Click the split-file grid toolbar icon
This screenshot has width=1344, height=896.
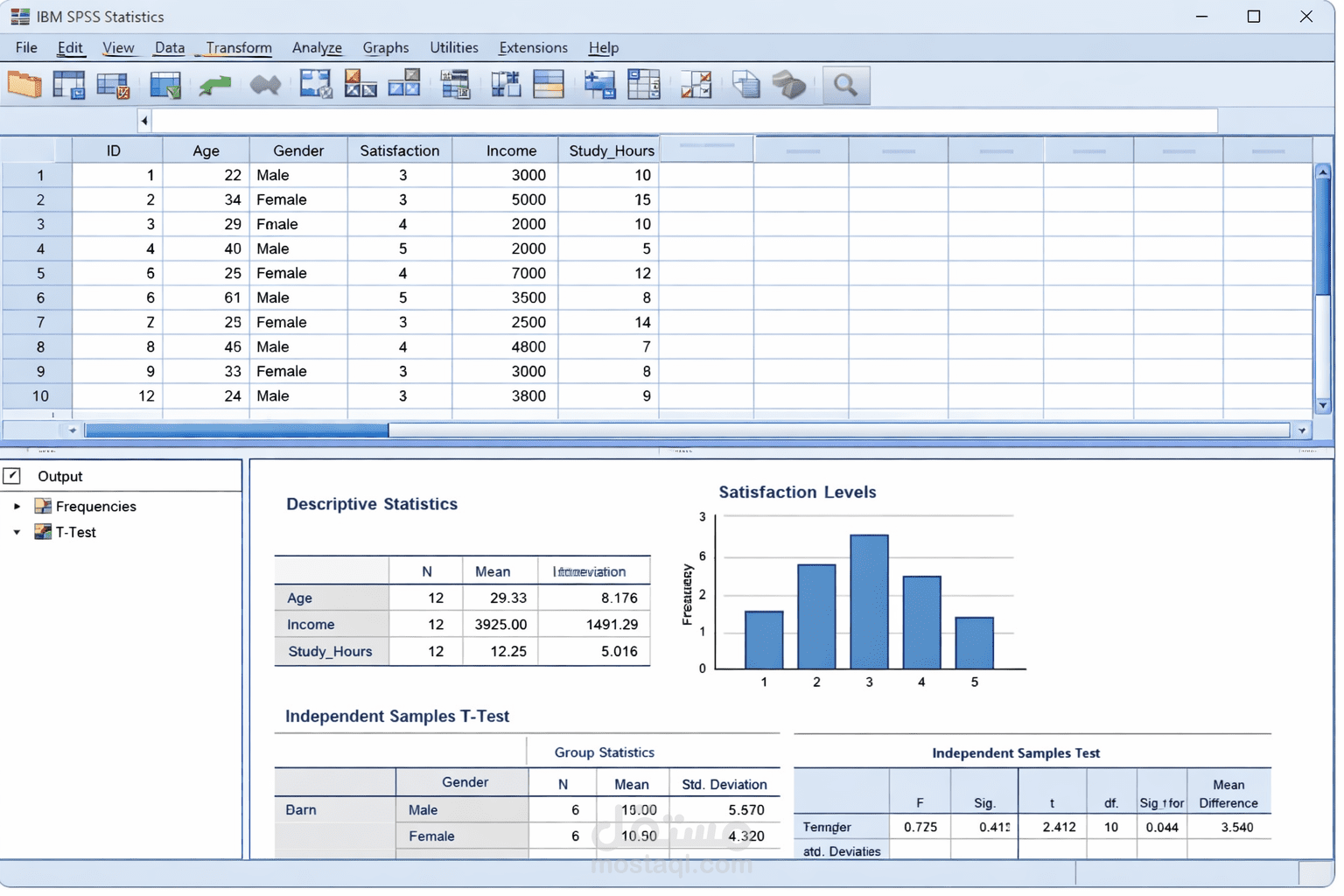(x=506, y=84)
